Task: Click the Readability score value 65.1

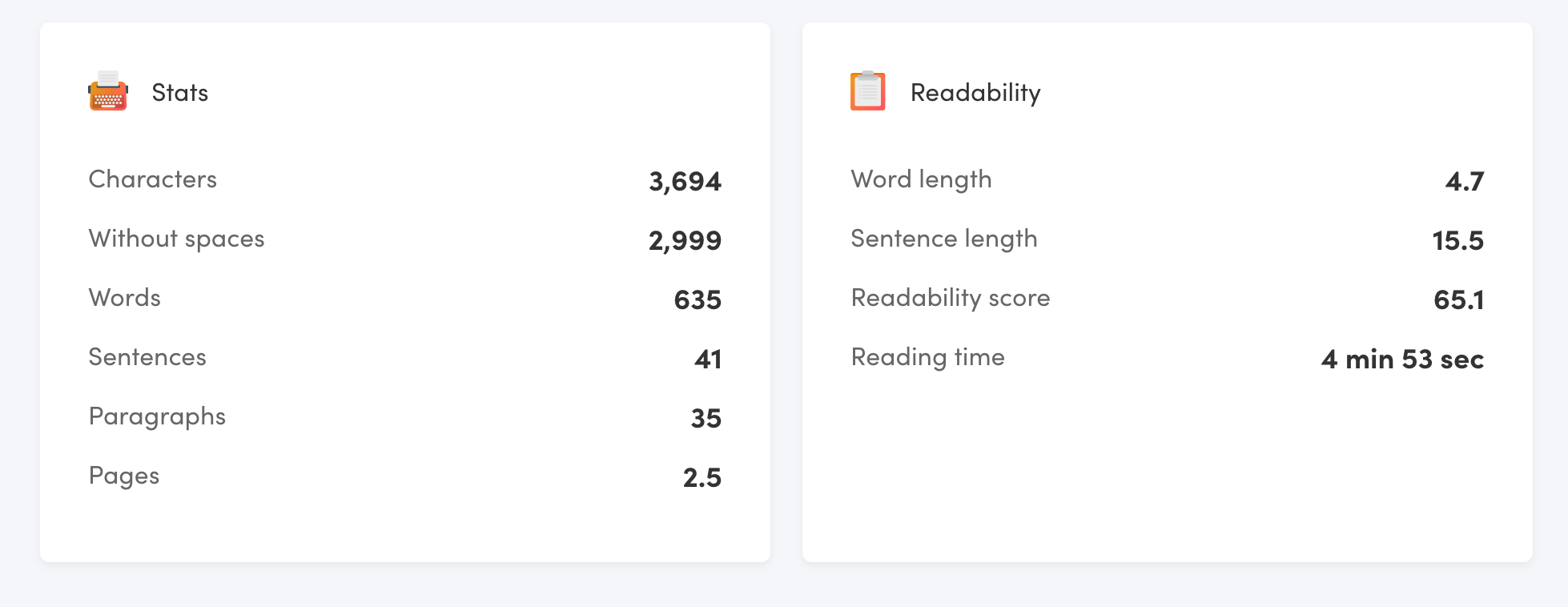Action: 1459,300
